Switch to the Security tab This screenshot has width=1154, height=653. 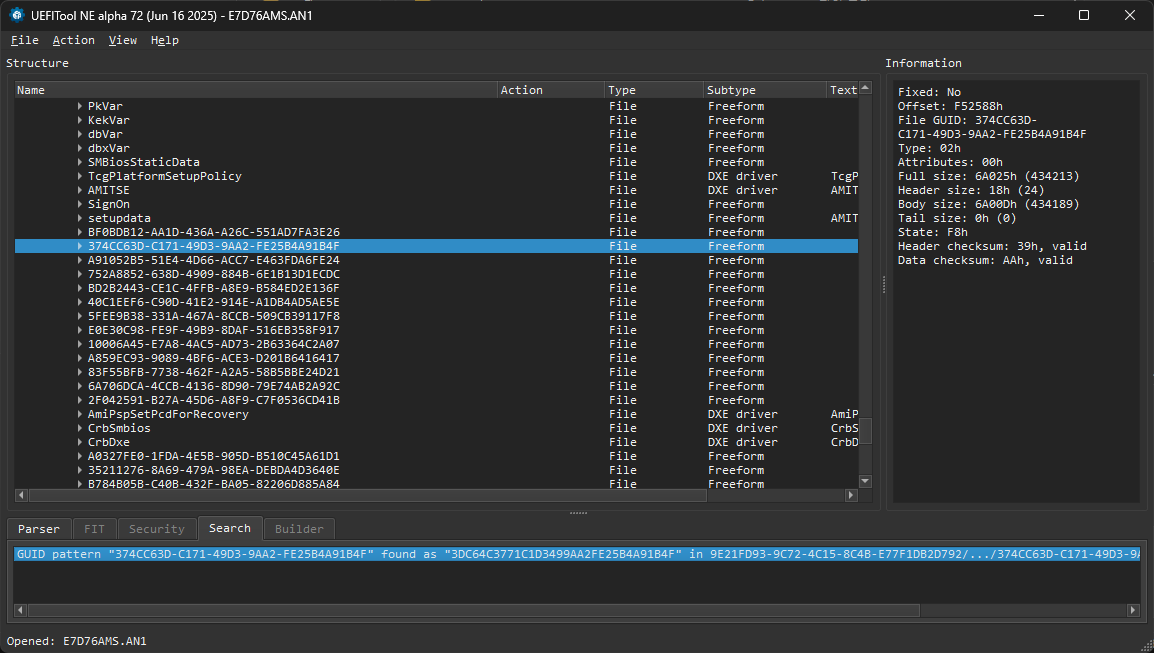click(157, 529)
